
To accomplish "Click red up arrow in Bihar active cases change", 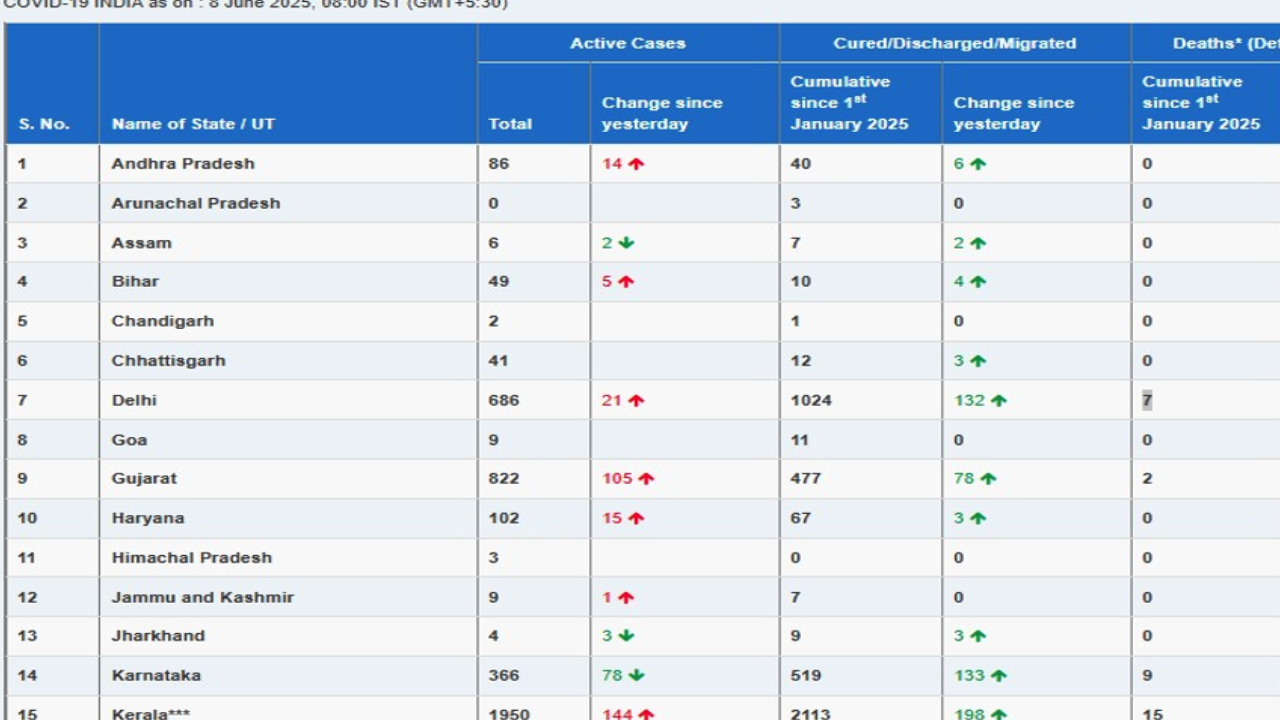I will [626, 282].
